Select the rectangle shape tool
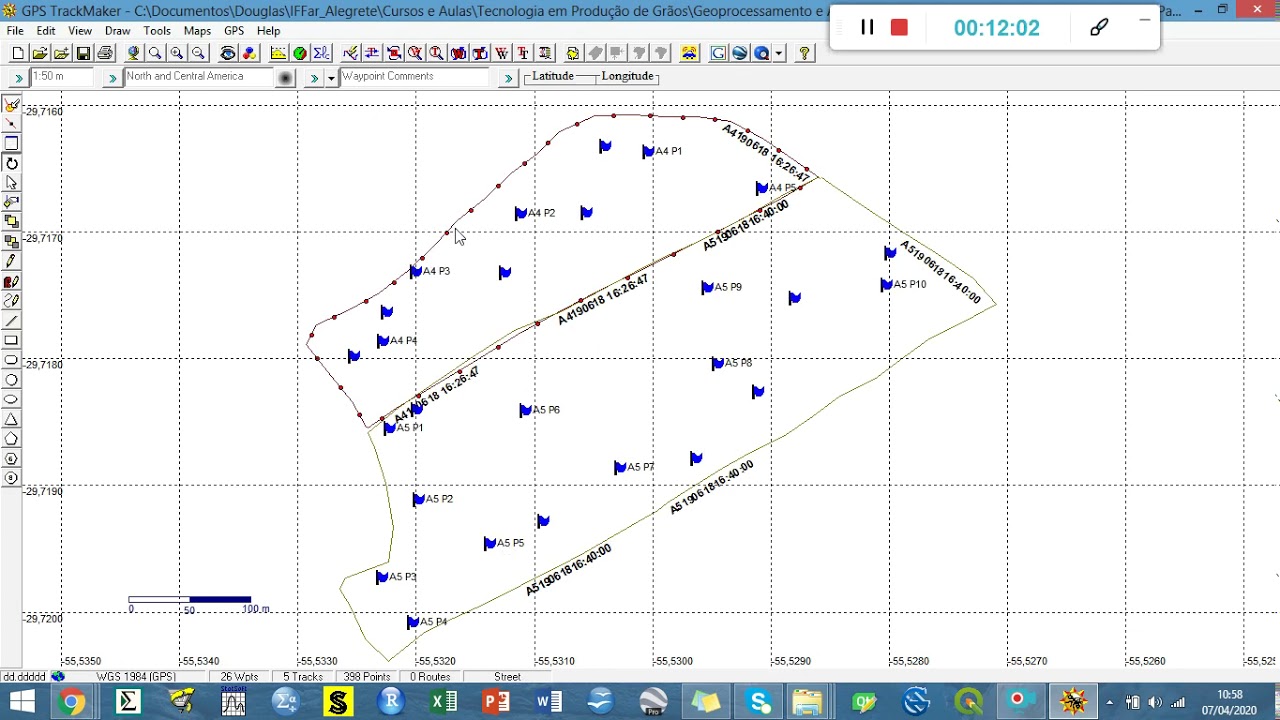This screenshot has width=1280, height=720. (x=12, y=340)
